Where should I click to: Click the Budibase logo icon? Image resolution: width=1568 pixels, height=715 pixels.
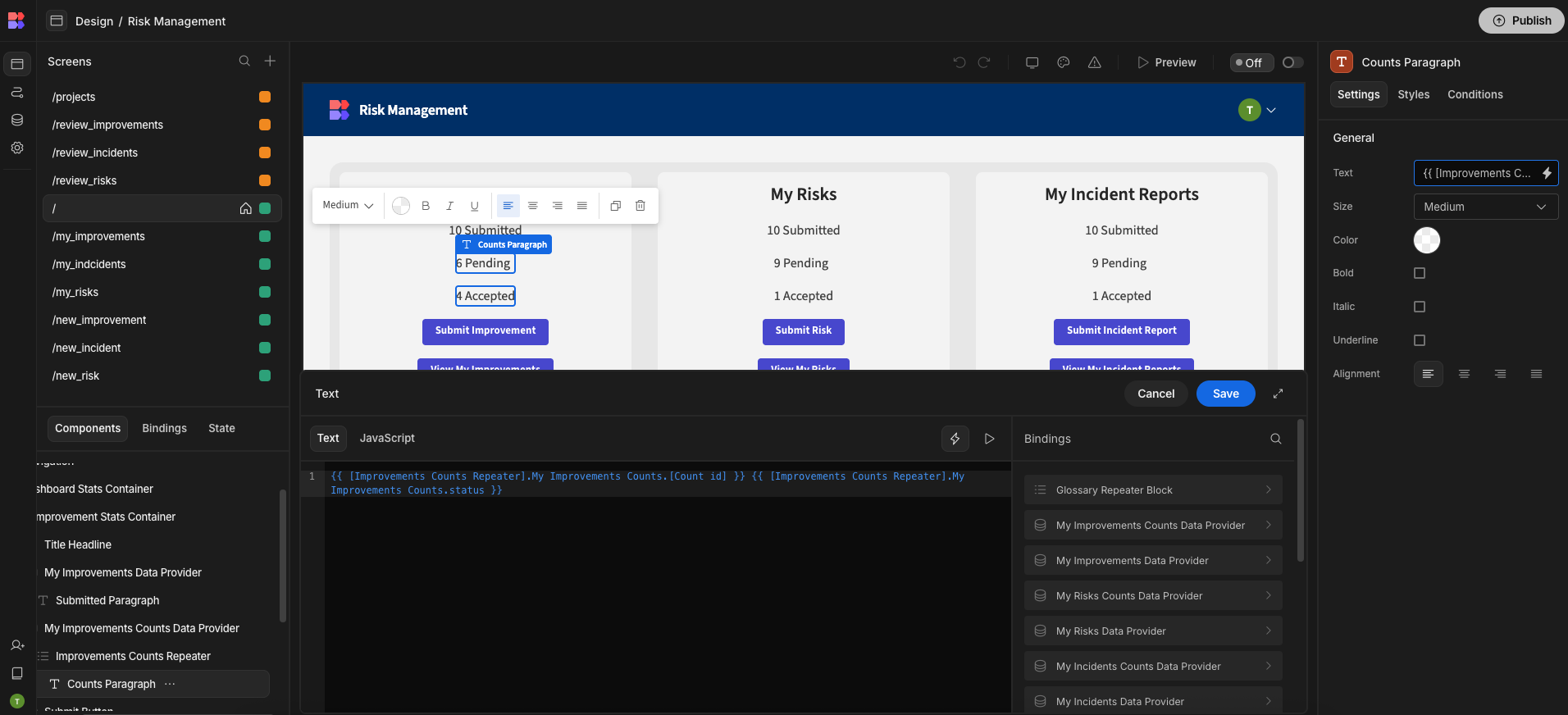pos(16,20)
